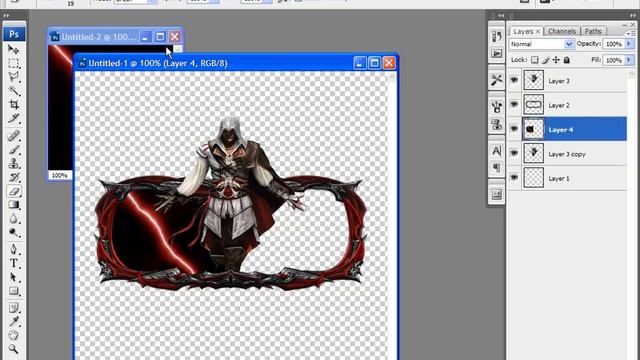Hide Layer 3 with its eye icon
This screenshot has width=640, height=360.
514,80
